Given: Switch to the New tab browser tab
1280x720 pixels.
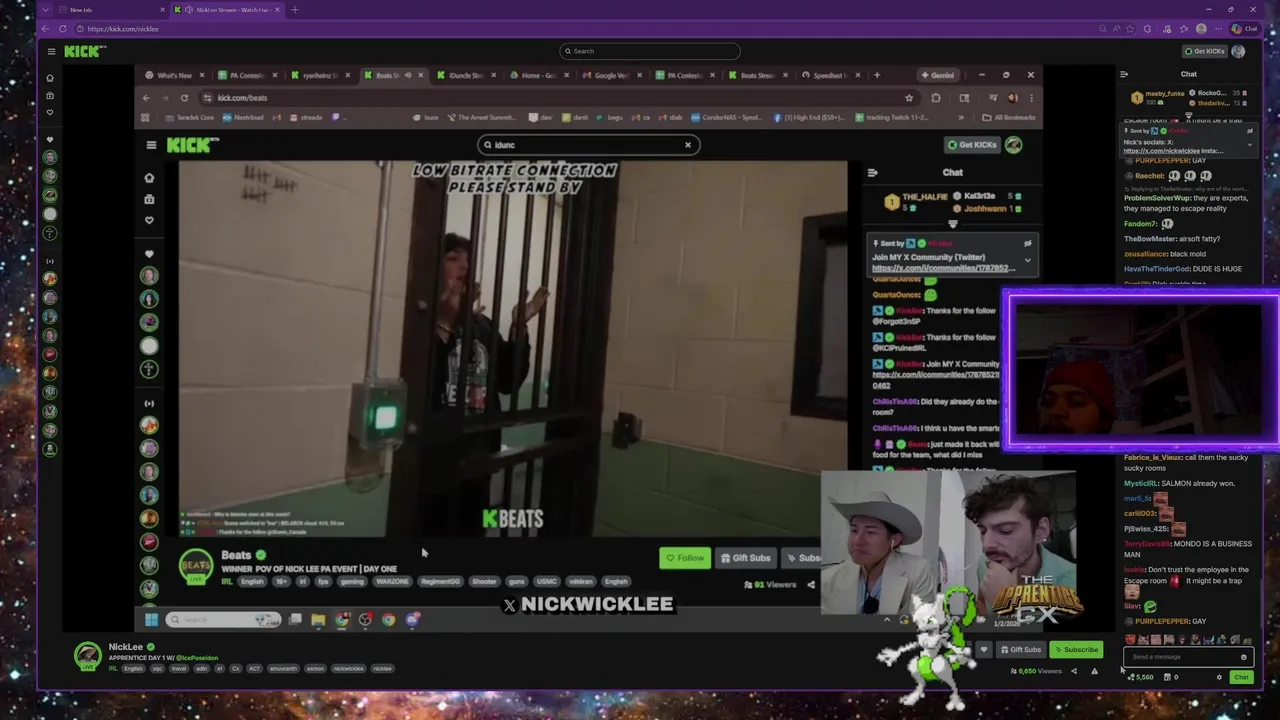Looking at the screenshot, I should (x=111, y=10).
